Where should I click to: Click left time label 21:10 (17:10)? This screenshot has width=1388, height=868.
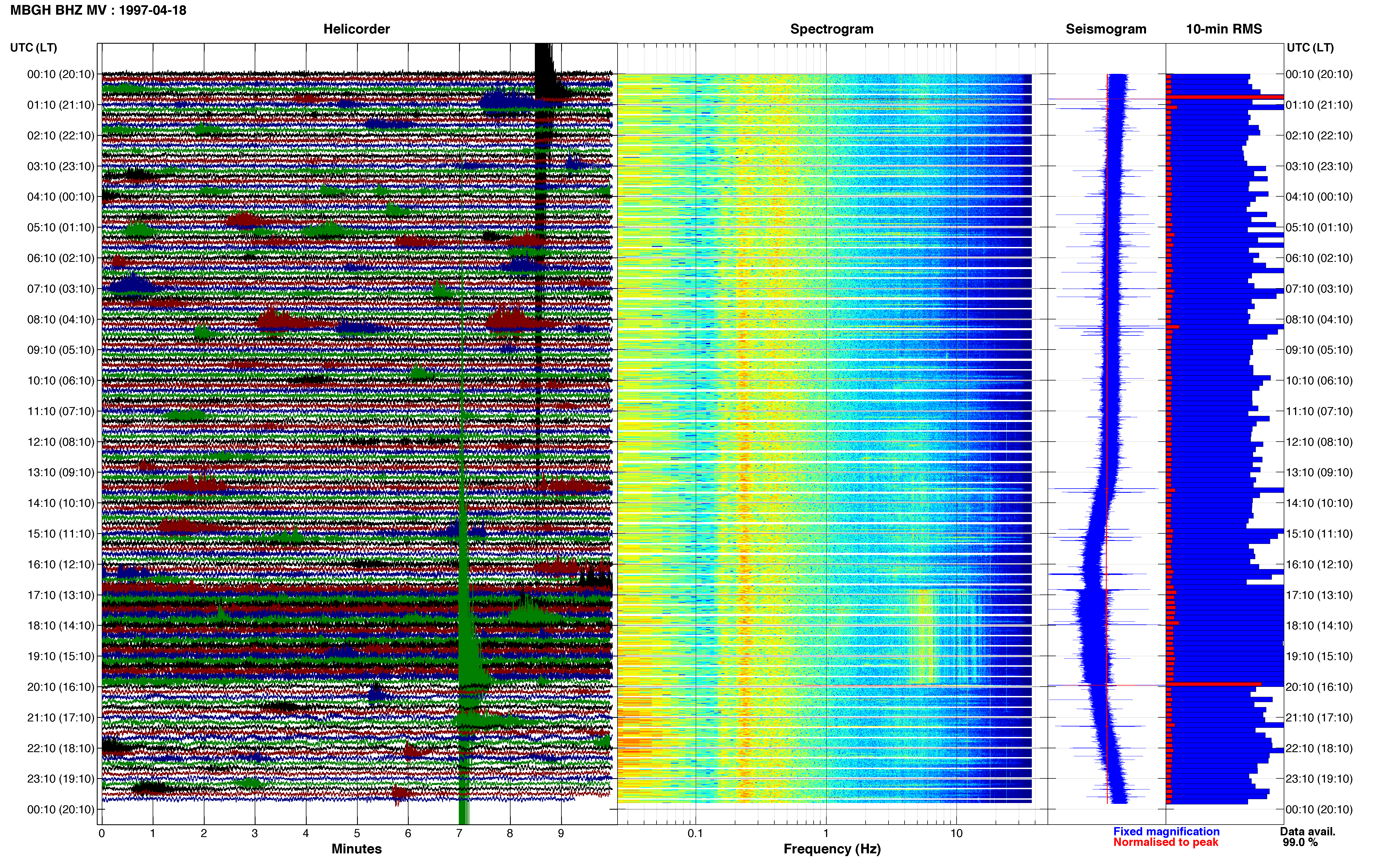[x=61, y=717]
